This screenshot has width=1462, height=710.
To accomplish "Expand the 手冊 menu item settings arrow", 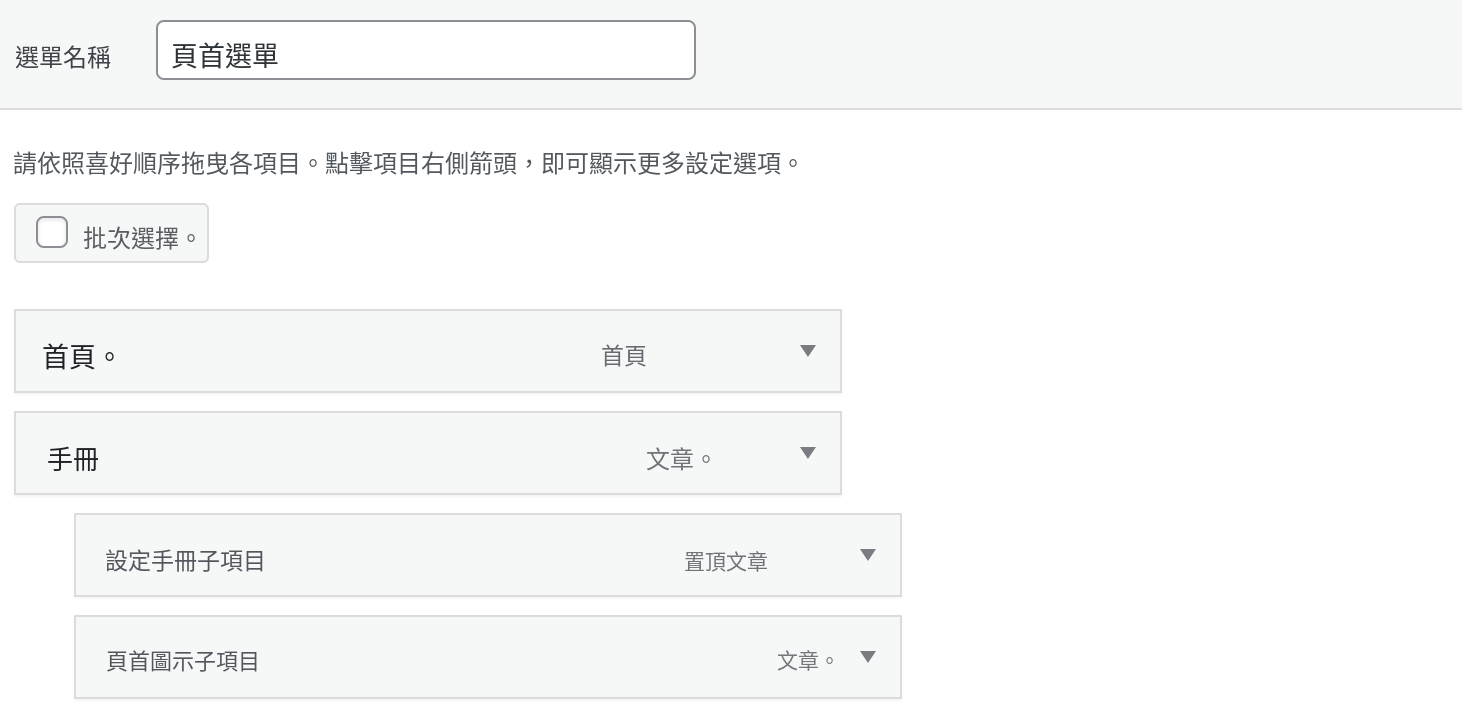I will click(x=808, y=453).
